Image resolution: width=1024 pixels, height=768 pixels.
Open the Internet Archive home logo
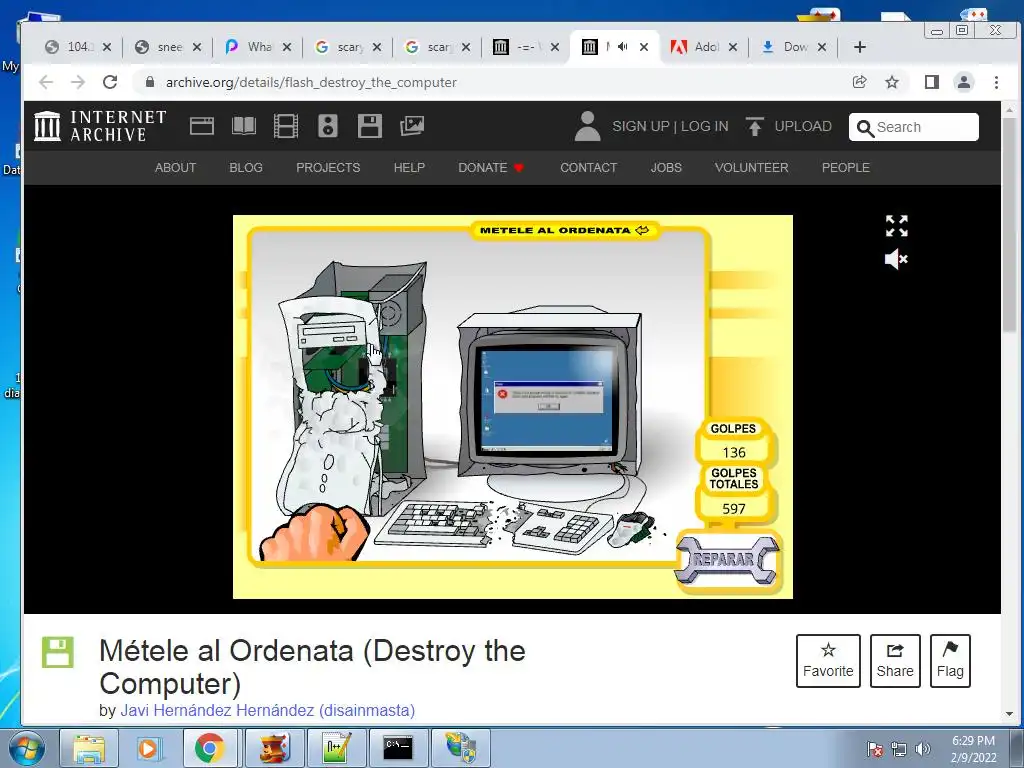(100, 126)
